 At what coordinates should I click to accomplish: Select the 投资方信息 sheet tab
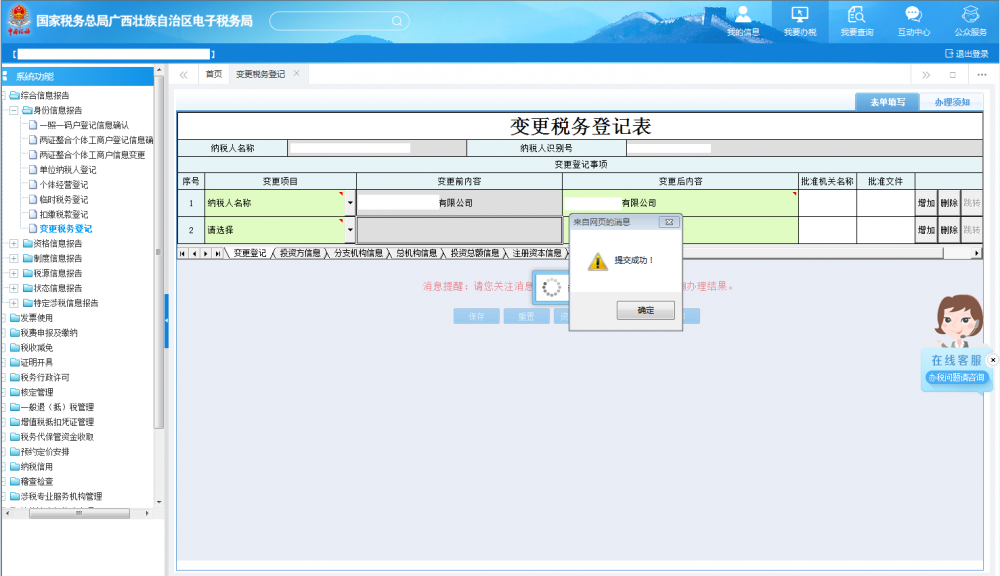coord(300,254)
